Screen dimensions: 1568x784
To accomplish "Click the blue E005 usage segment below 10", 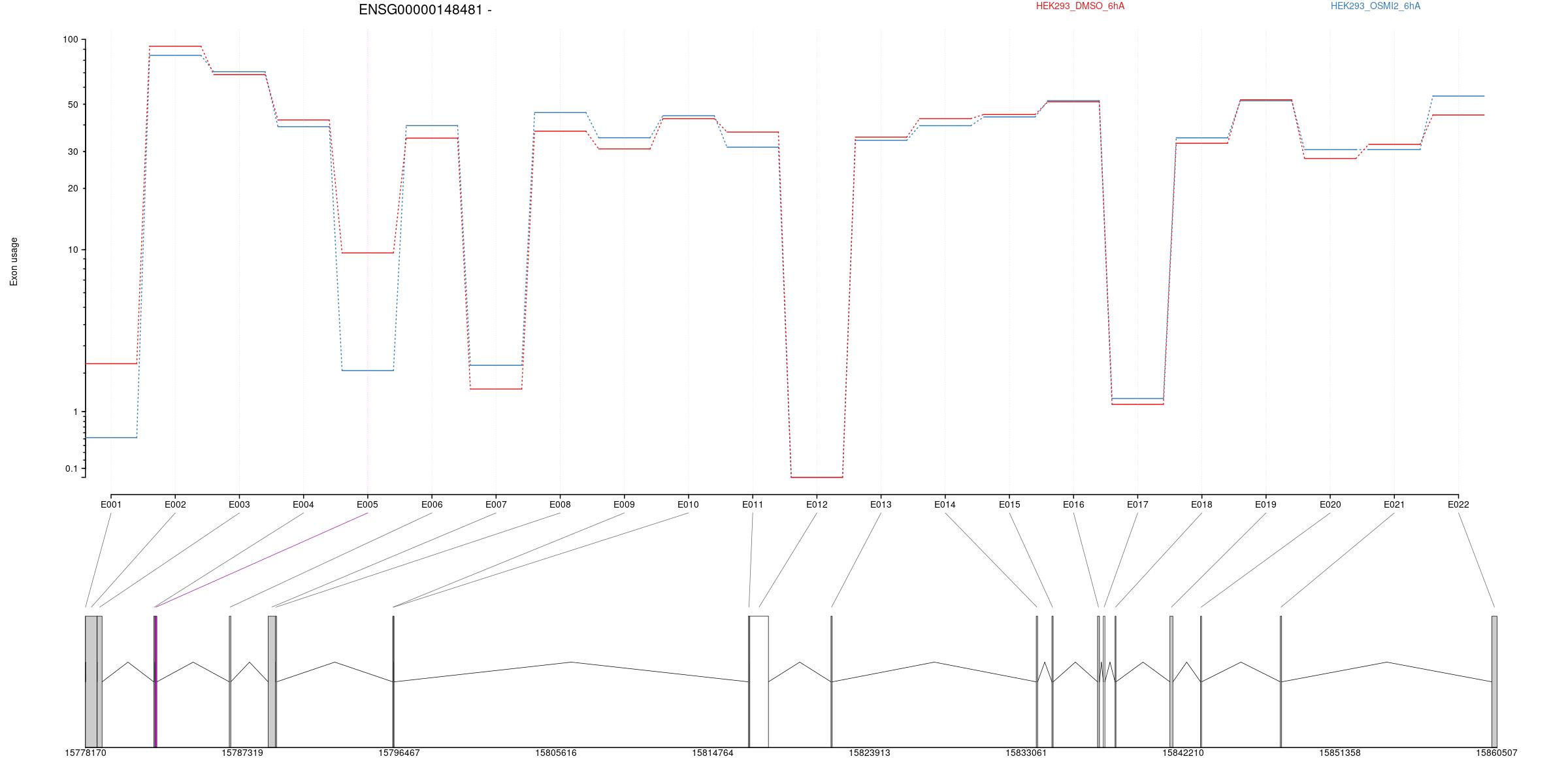I will coord(367,370).
